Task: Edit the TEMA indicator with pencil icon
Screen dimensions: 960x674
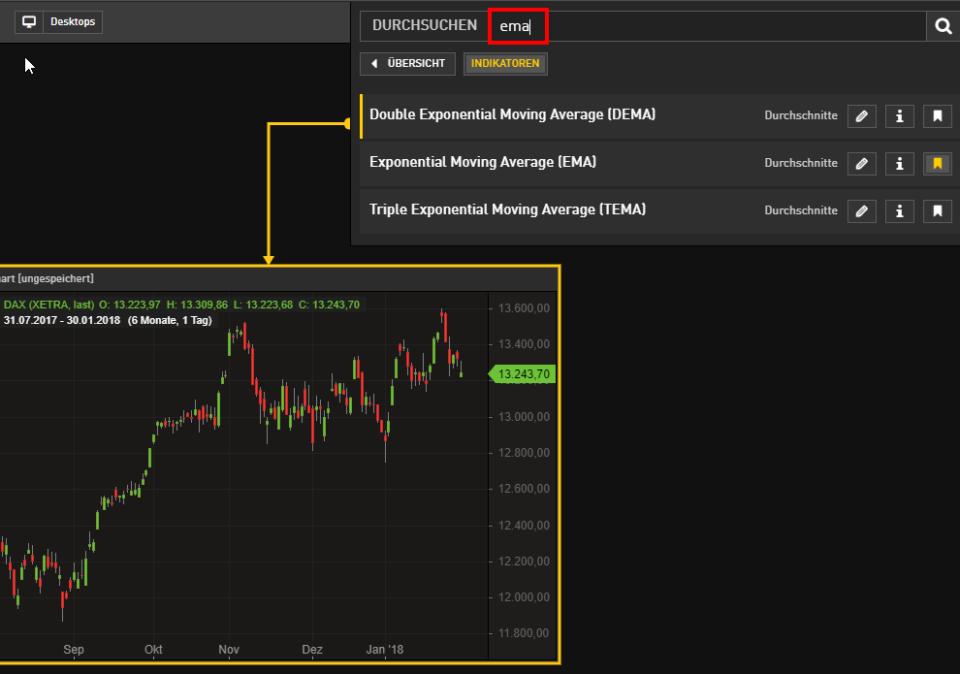Action: point(861,211)
